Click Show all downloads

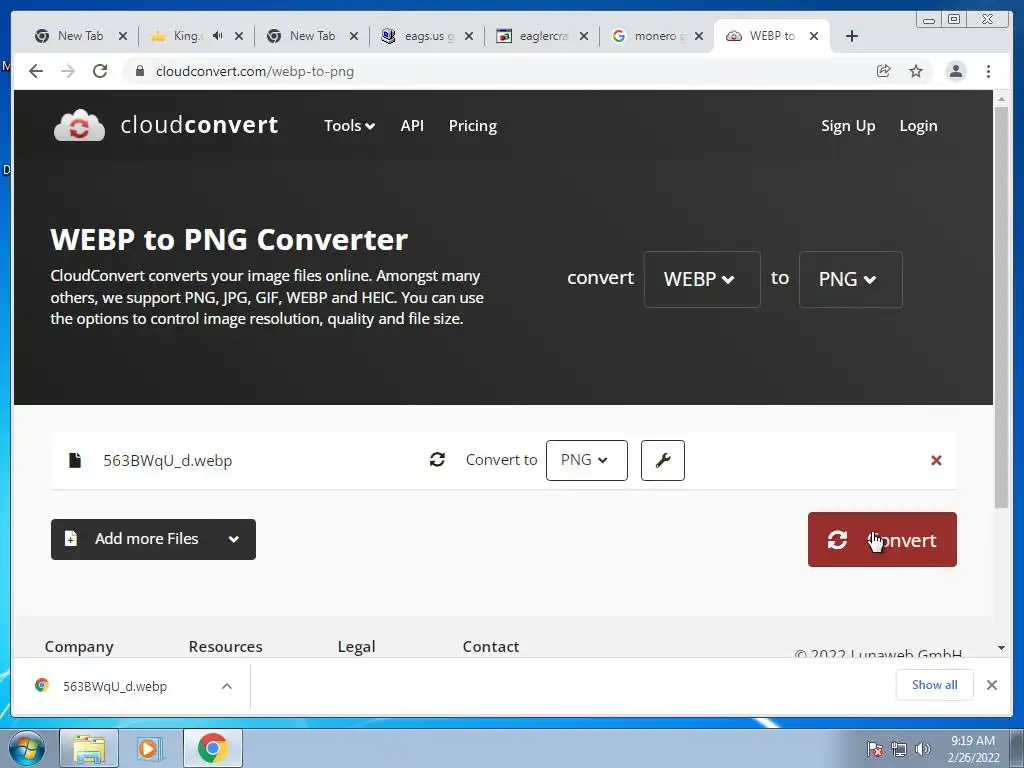(x=935, y=685)
